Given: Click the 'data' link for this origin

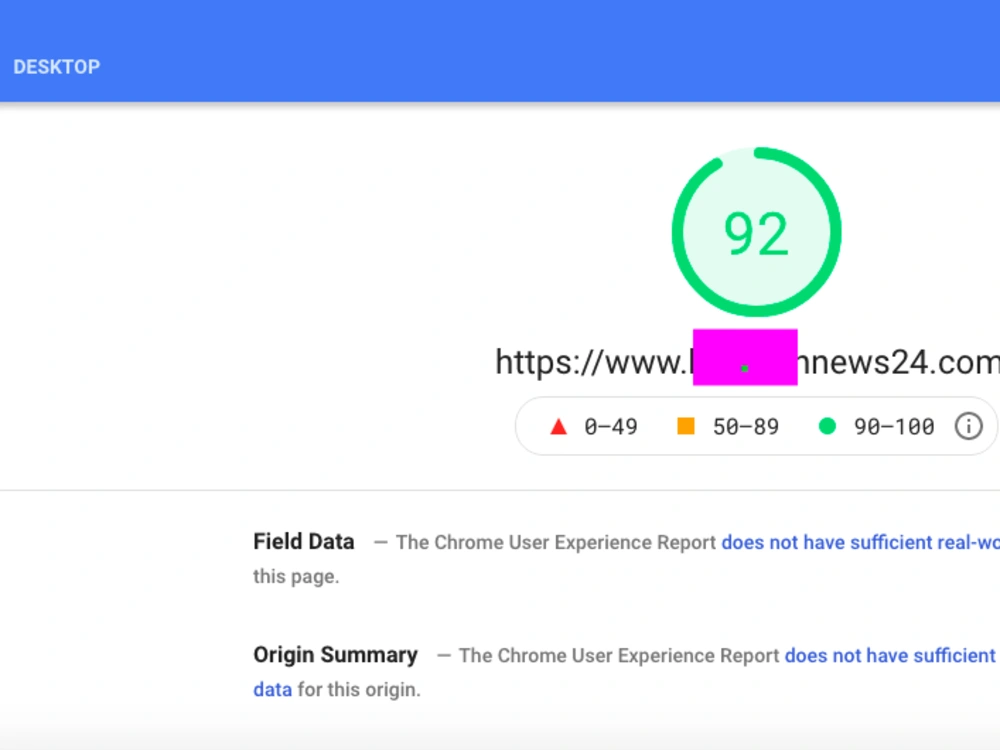Looking at the screenshot, I should [x=272, y=689].
